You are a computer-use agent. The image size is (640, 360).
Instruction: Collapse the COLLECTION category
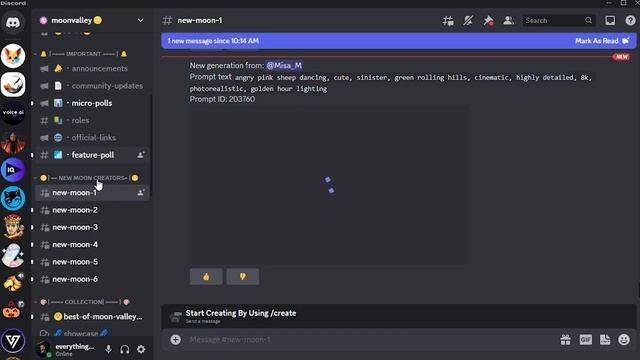point(84,302)
